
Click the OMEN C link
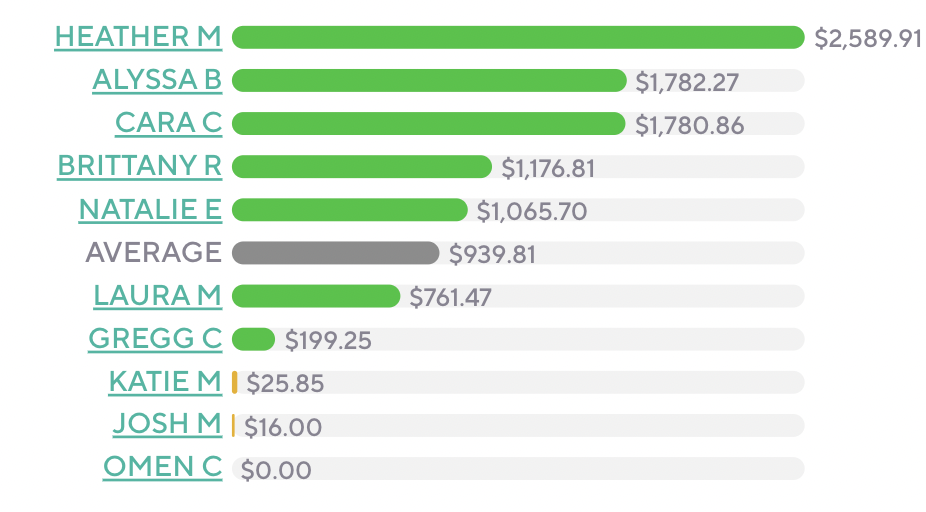click(x=162, y=468)
